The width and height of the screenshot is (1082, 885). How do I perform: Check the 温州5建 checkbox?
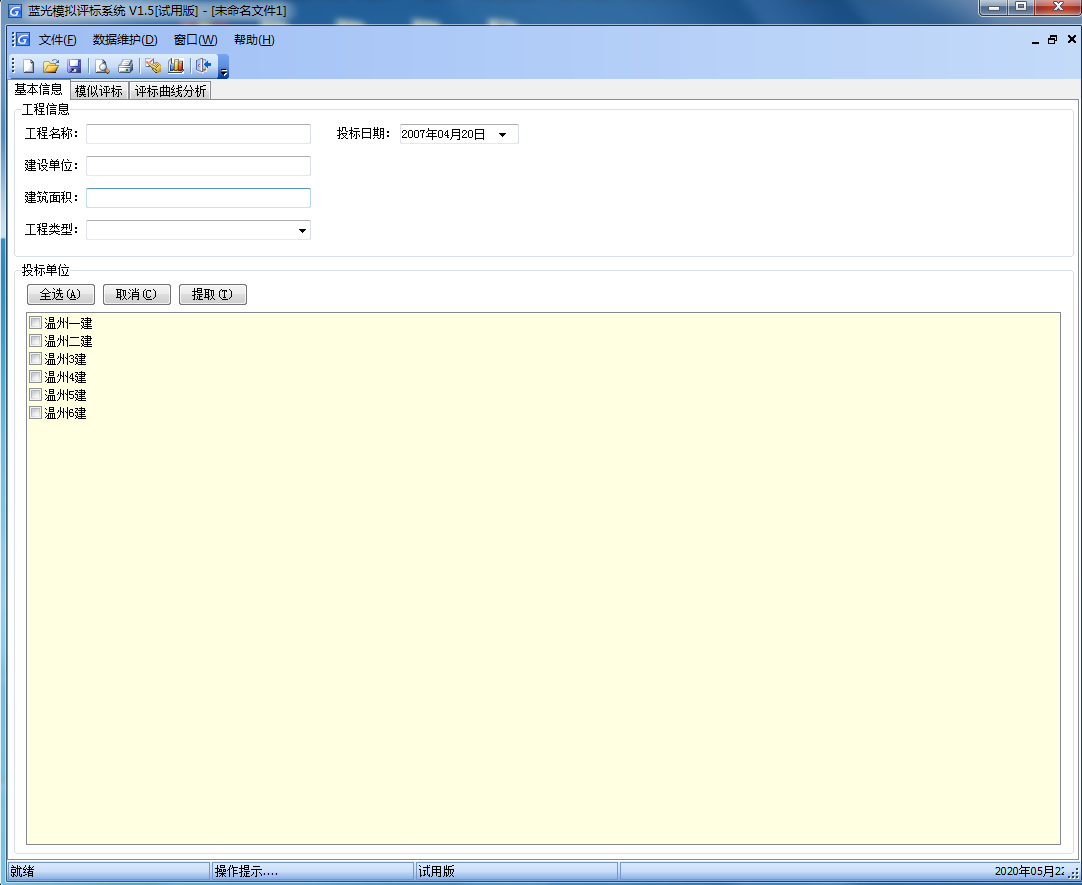pyautogui.click(x=35, y=395)
